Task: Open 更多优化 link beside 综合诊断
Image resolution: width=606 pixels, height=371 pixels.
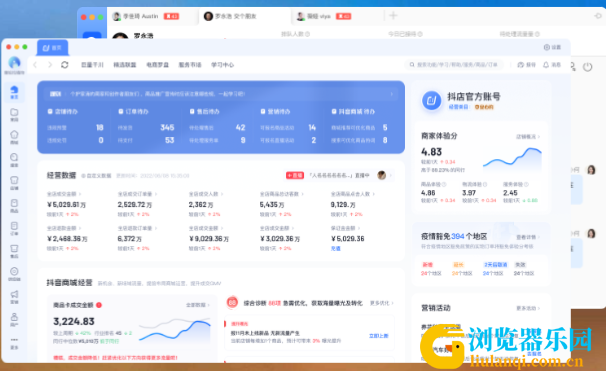Action: (381, 303)
